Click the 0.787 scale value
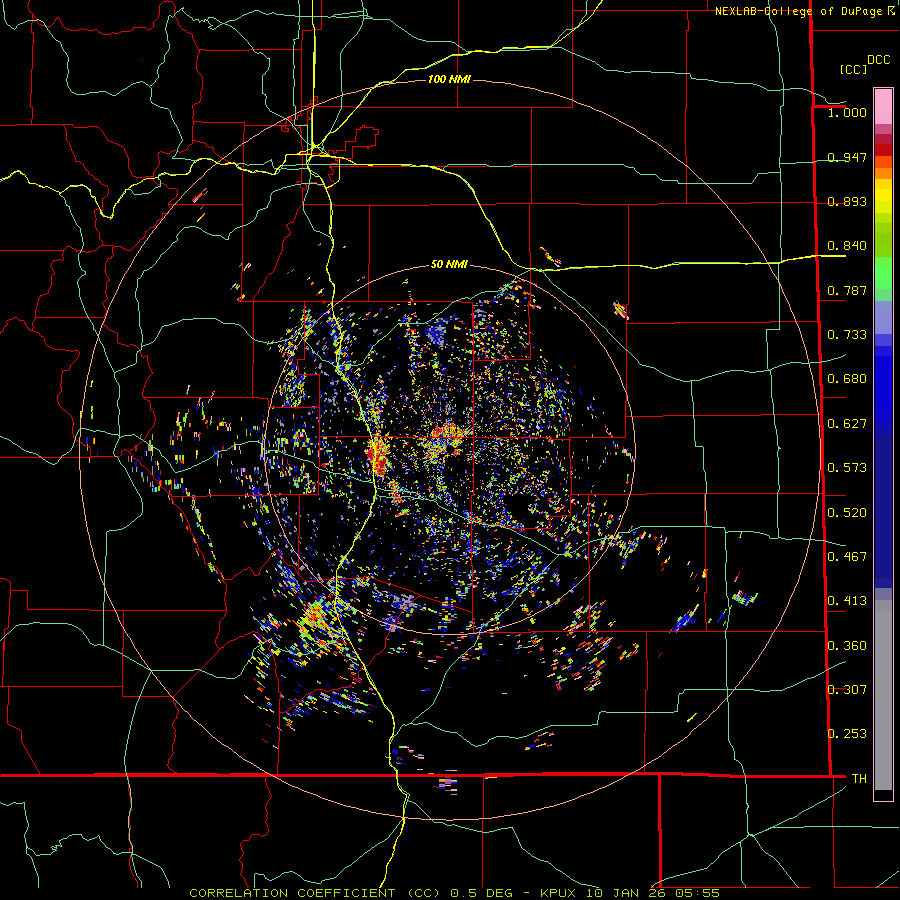The image size is (900, 900). coord(847,290)
